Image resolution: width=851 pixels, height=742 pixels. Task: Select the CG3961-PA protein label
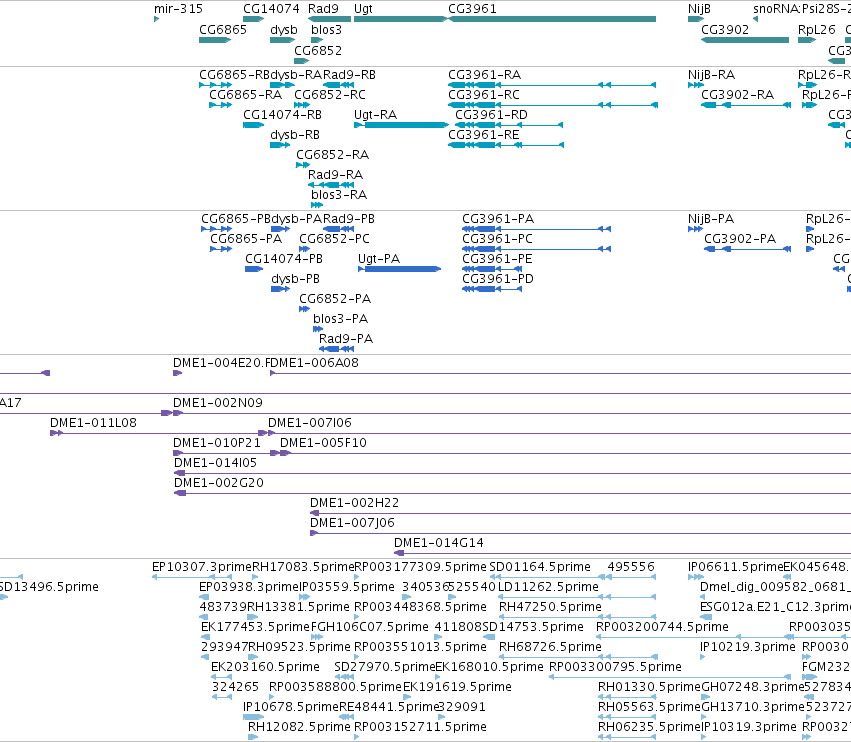click(498, 219)
